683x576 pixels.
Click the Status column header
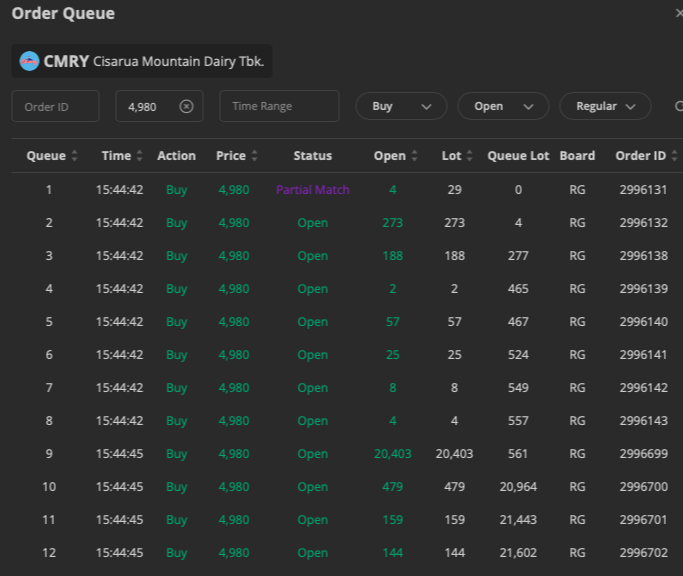tap(312, 156)
